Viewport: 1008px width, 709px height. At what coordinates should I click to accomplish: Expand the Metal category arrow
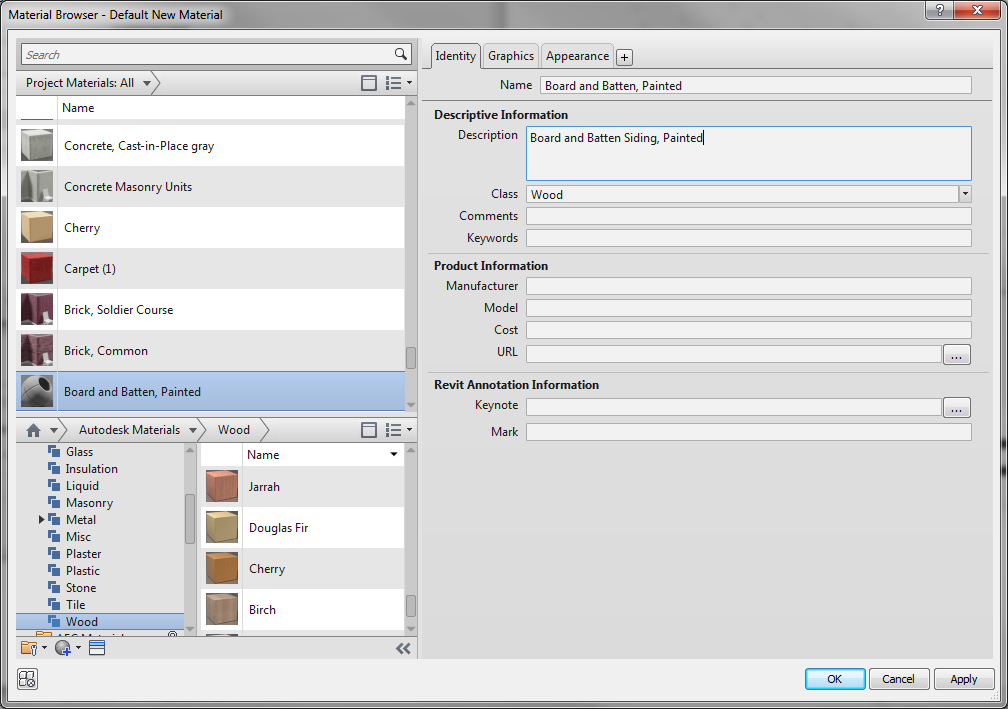(x=41, y=519)
